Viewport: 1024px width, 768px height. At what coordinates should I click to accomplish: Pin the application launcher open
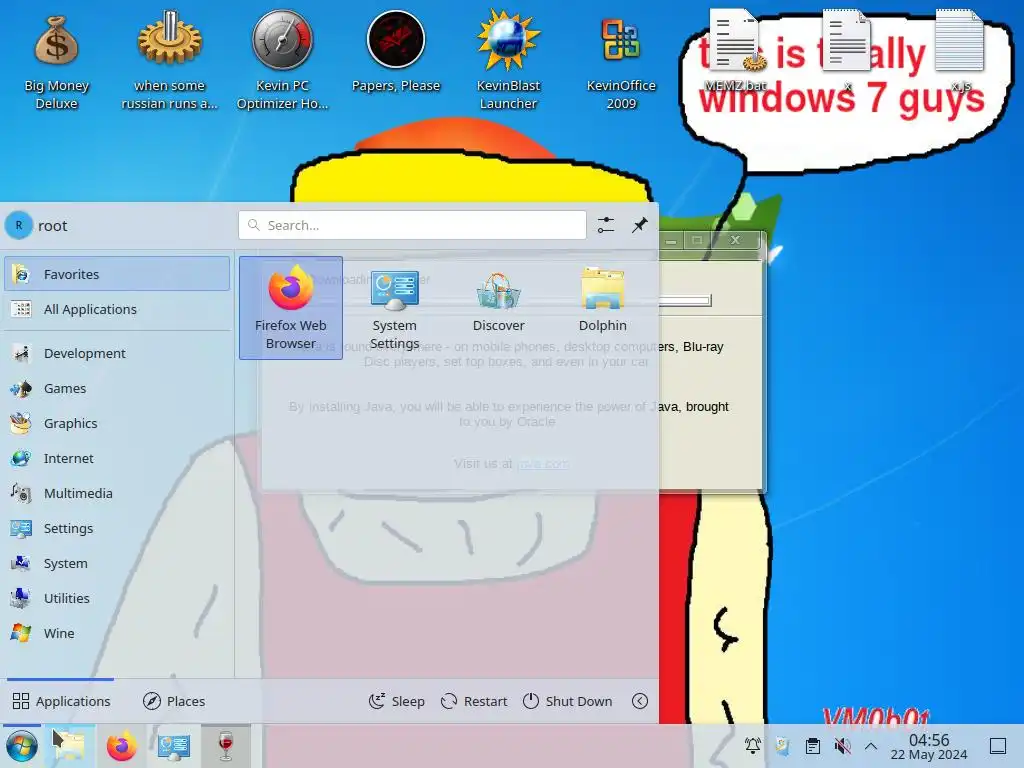click(x=639, y=225)
